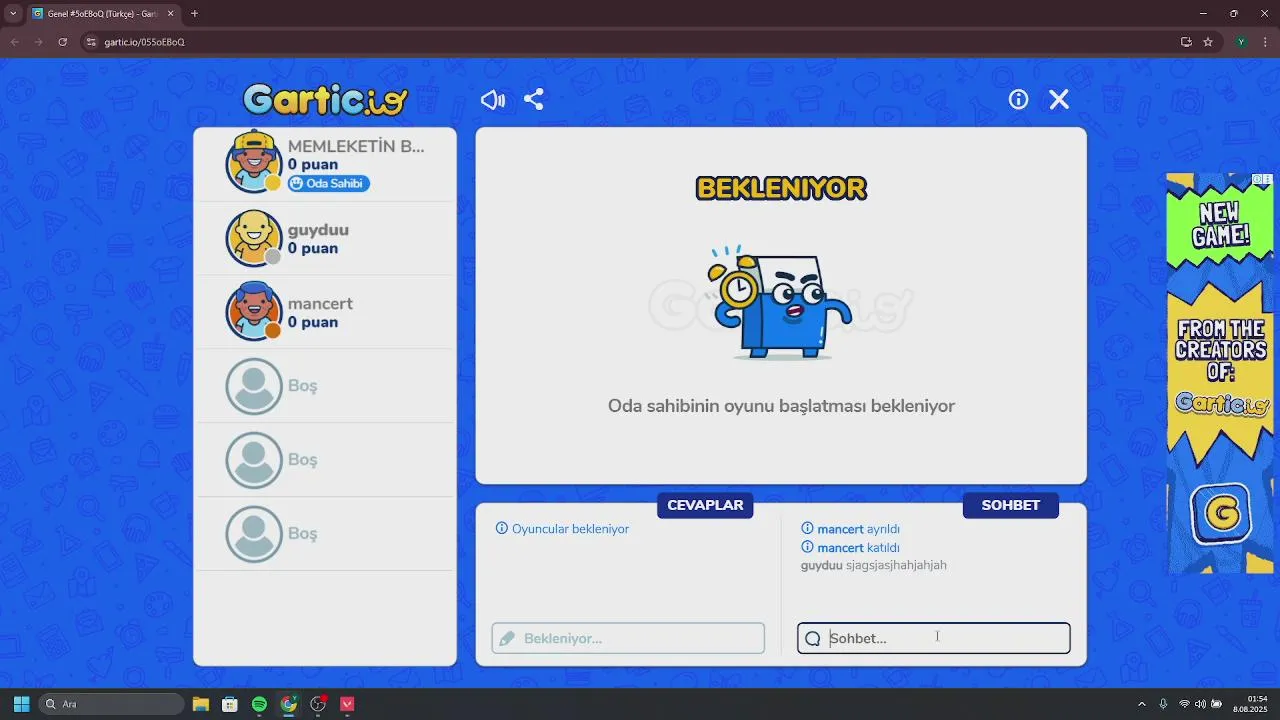This screenshot has width=1280, height=720.
Task: Bookmark this page with the star icon
Action: click(x=1208, y=42)
